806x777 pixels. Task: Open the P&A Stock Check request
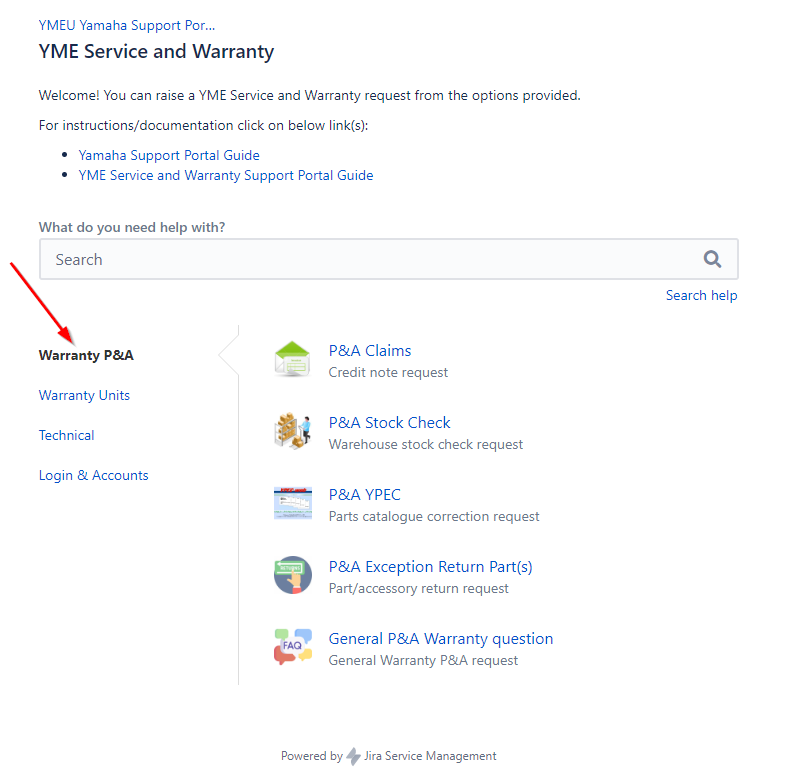(390, 422)
